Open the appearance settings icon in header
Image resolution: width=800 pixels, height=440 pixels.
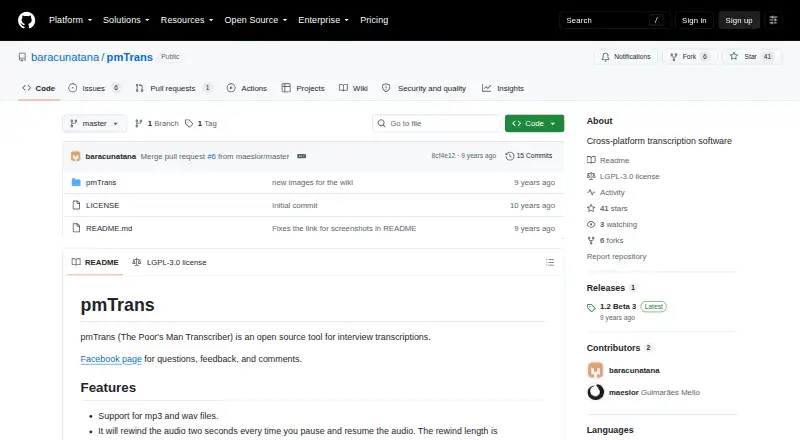pos(773,20)
